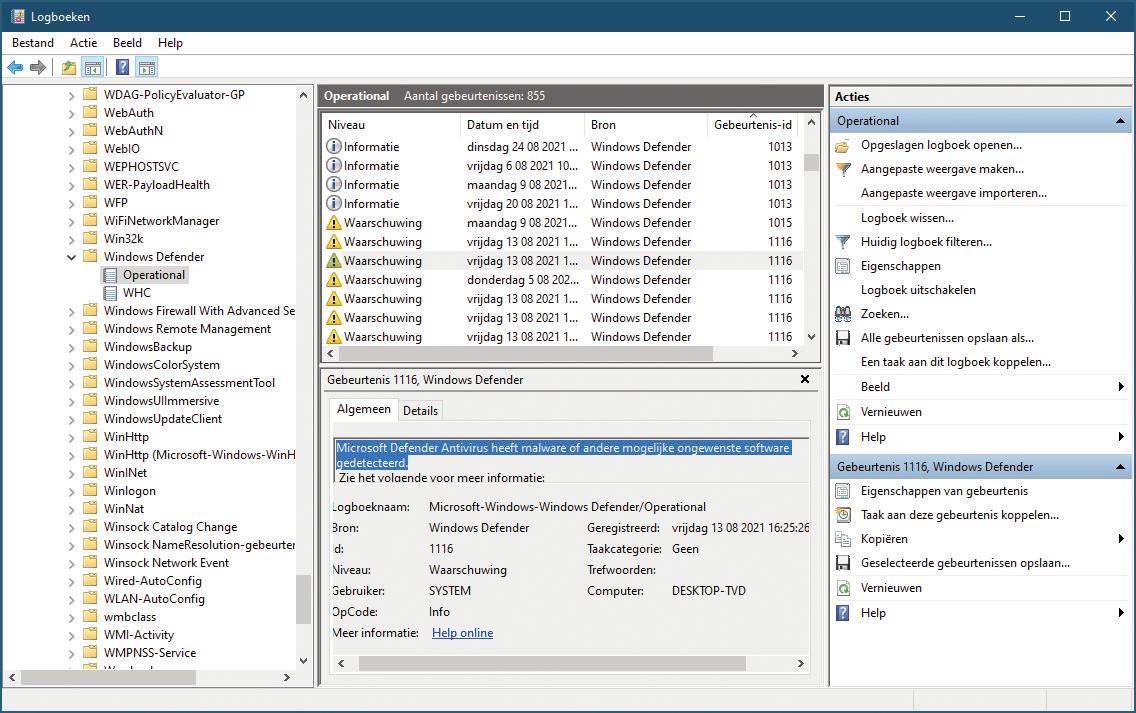The width and height of the screenshot is (1136, 713).
Task: Click the Logboeken app icon in title bar
Action: pyautogui.click(x=17, y=16)
